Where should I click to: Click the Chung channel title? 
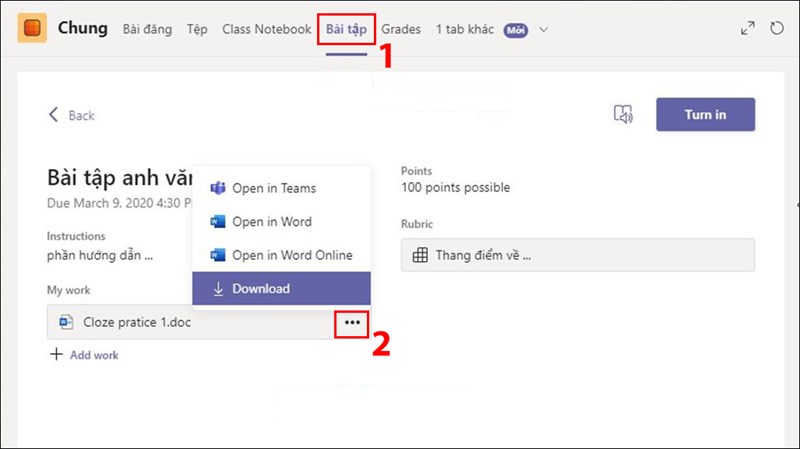[83, 28]
